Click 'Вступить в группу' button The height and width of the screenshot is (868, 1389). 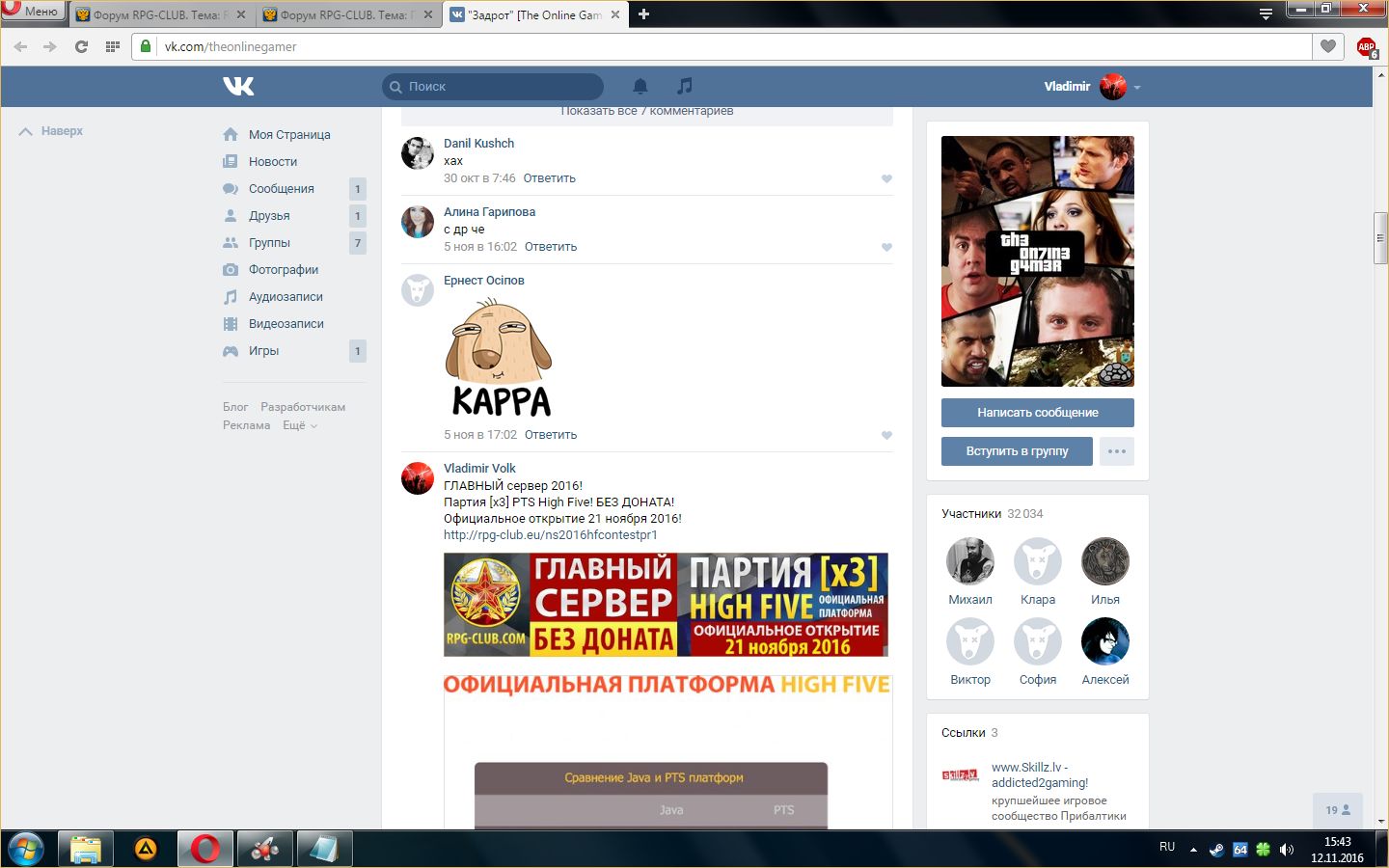[1017, 451]
